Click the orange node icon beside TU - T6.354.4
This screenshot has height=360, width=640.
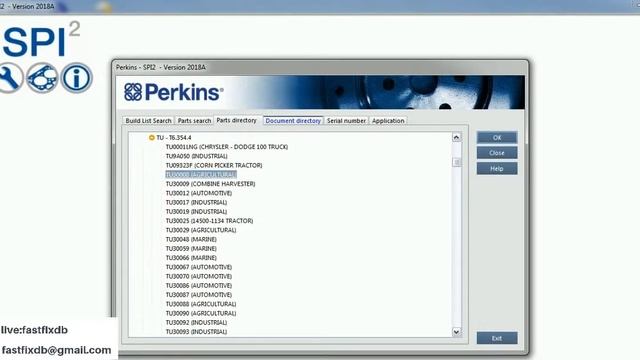click(x=151, y=138)
